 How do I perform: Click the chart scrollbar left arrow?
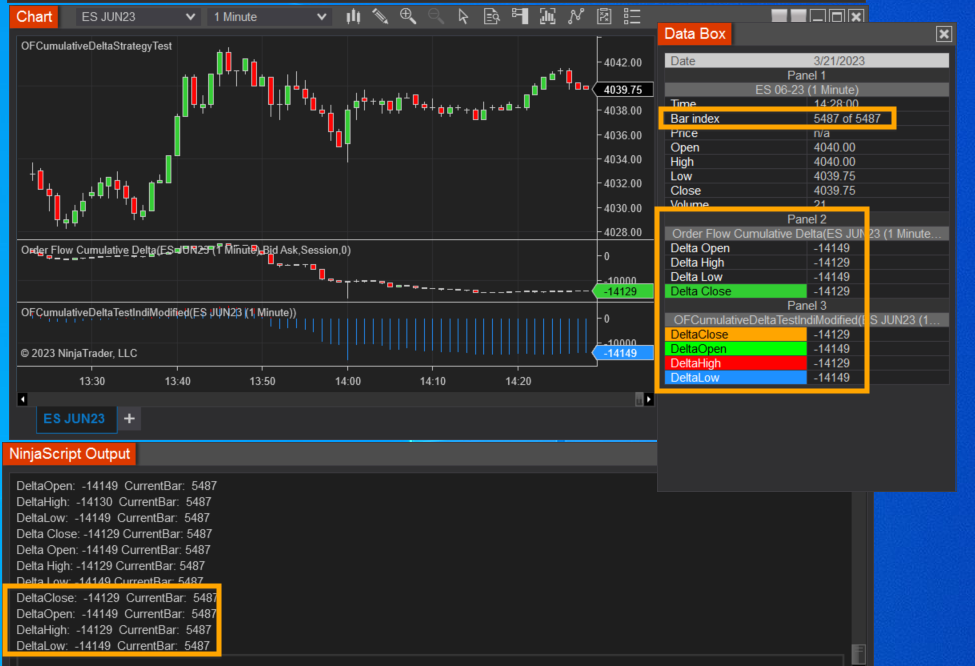(22, 399)
